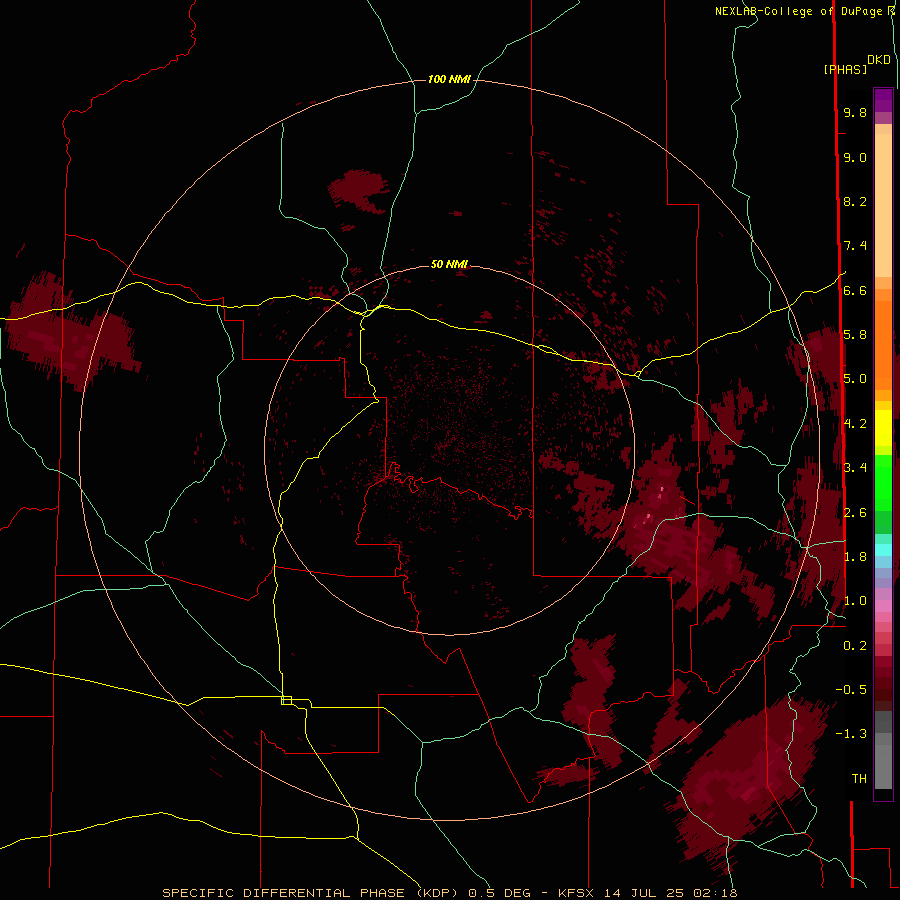Select the 2.6 scale value
Image resolution: width=900 pixels, height=900 pixels.
coord(855,513)
